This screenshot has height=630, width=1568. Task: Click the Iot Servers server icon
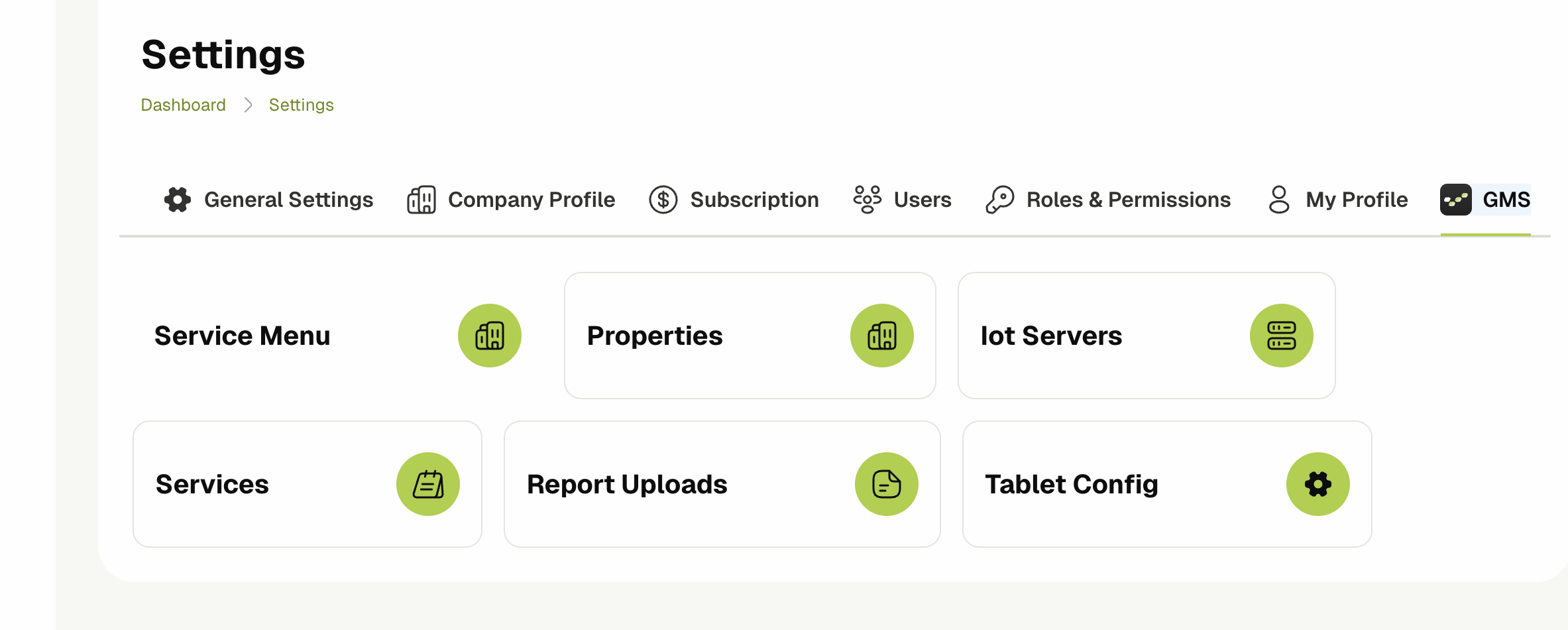tap(1281, 336)
